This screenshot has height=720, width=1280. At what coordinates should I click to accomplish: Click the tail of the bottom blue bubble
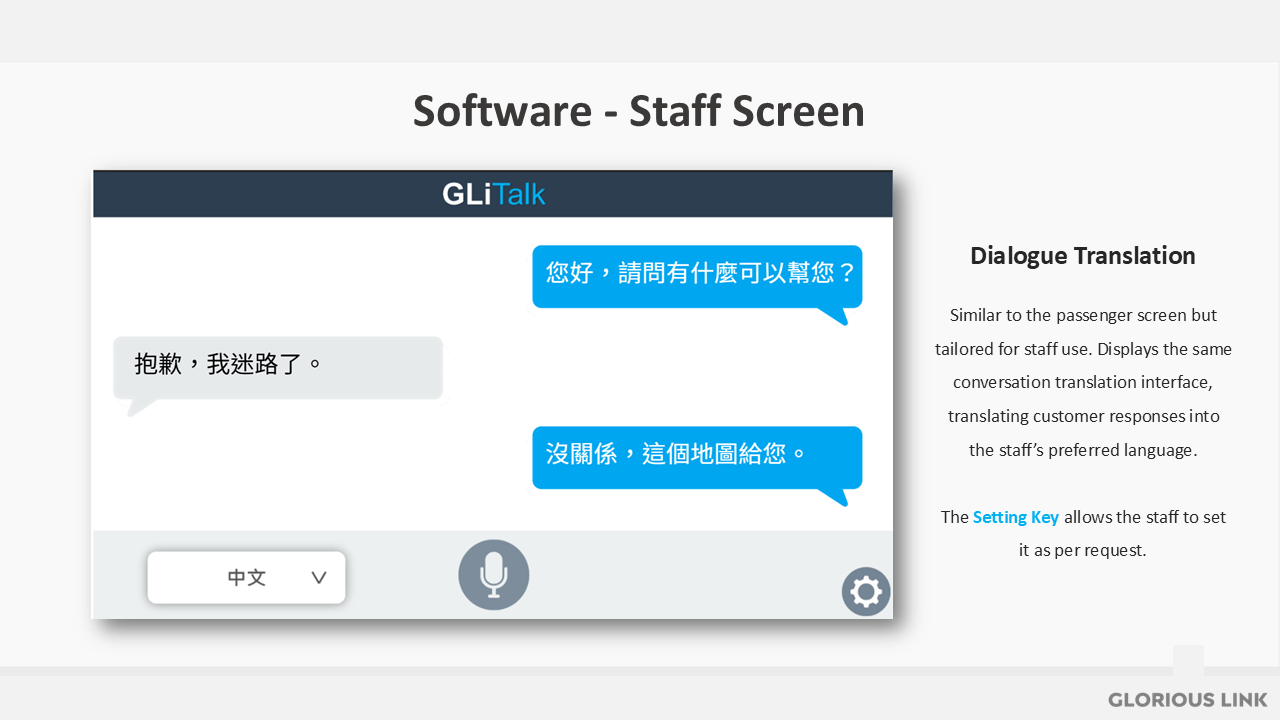(836, 496)
